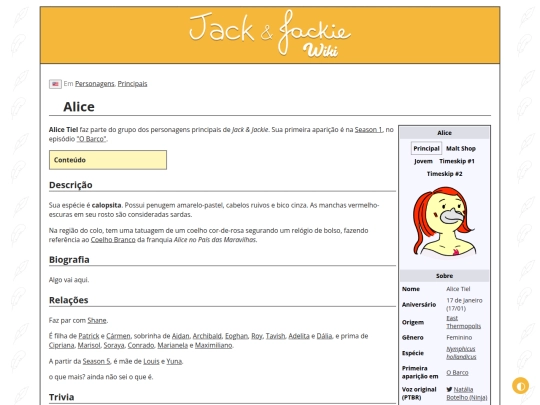
Task: Click the "Feminino" gender value
Action: pyautogui.click(x=459, y=338)
